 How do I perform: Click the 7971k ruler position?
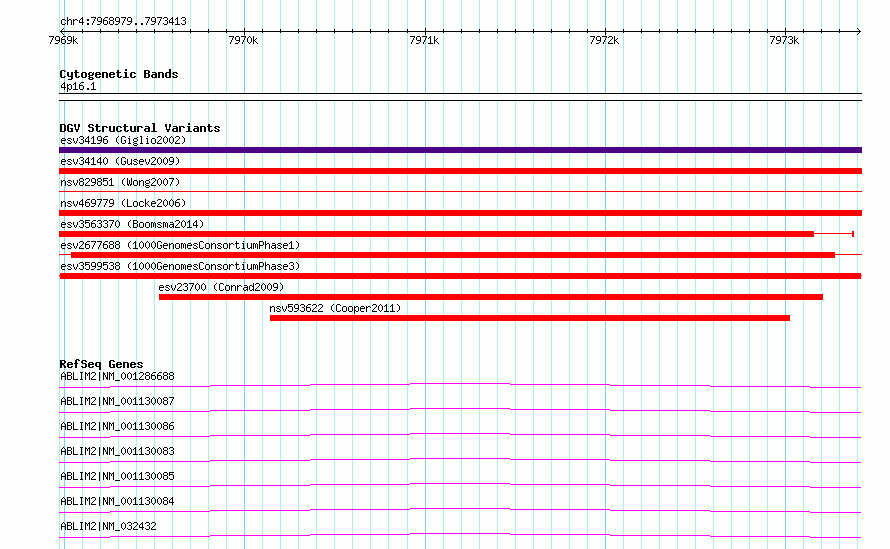[424, 40]
